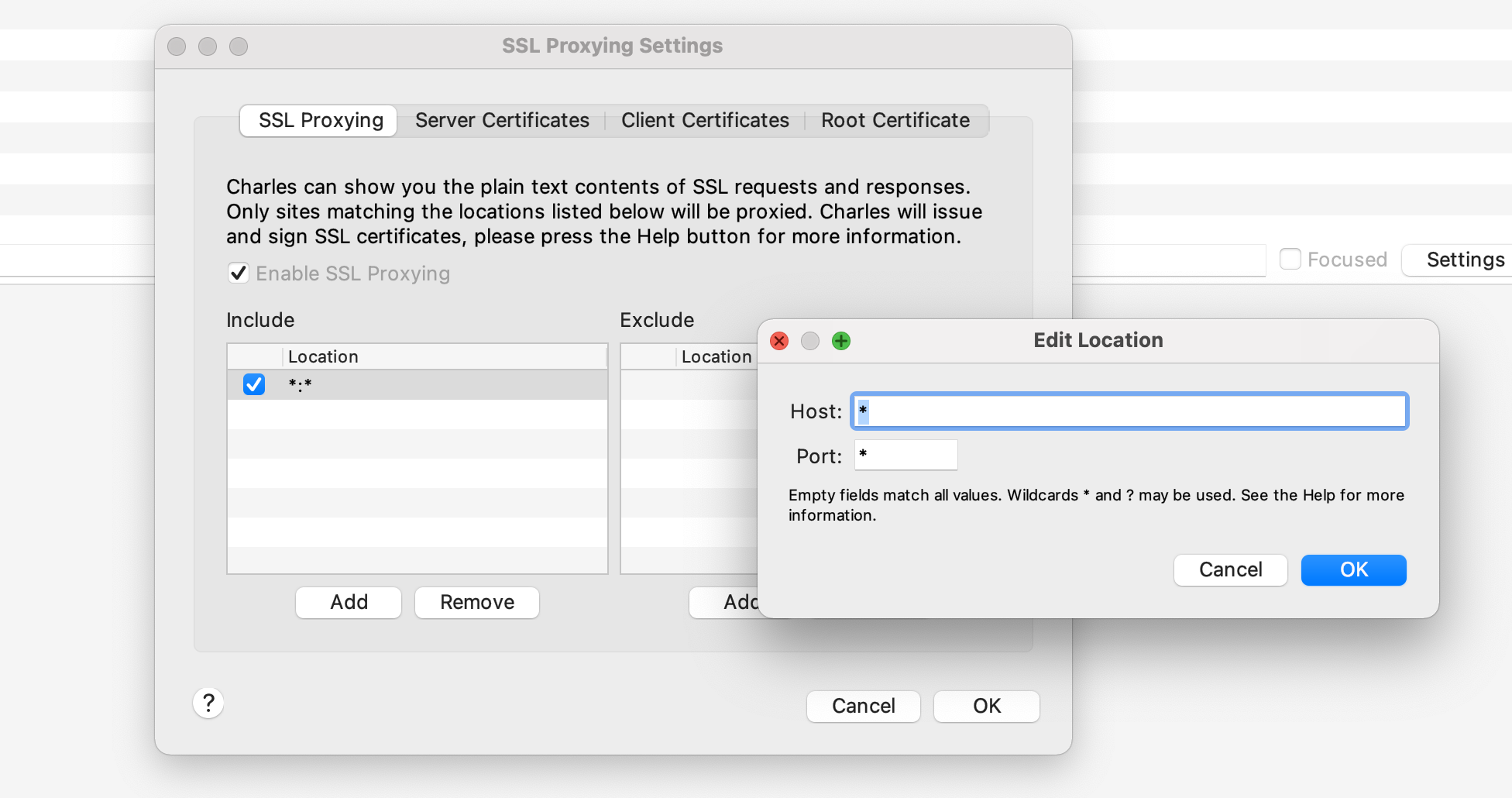Switch to the SSL Proxying tab
1512x798 pixels.
tap(320, 121)
